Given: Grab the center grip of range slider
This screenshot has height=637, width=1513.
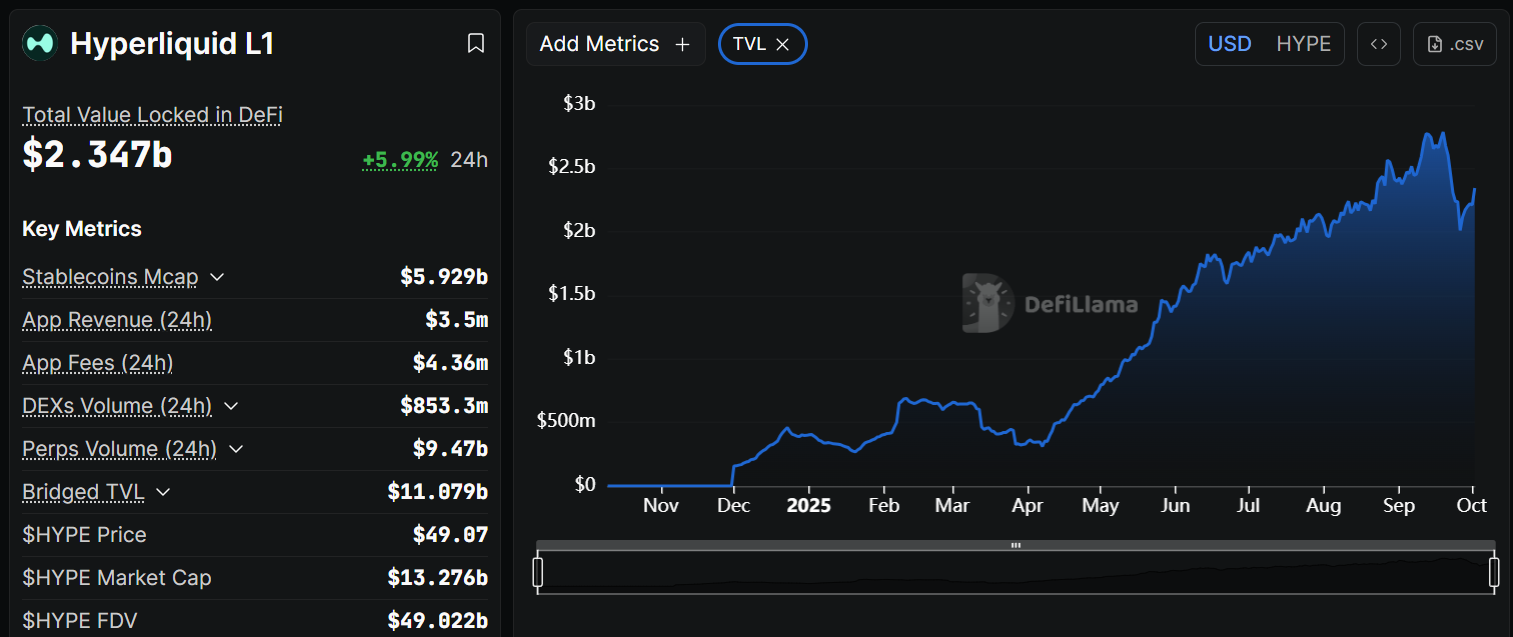Looking at the screenshot, I should click(x=1016, y=545).
